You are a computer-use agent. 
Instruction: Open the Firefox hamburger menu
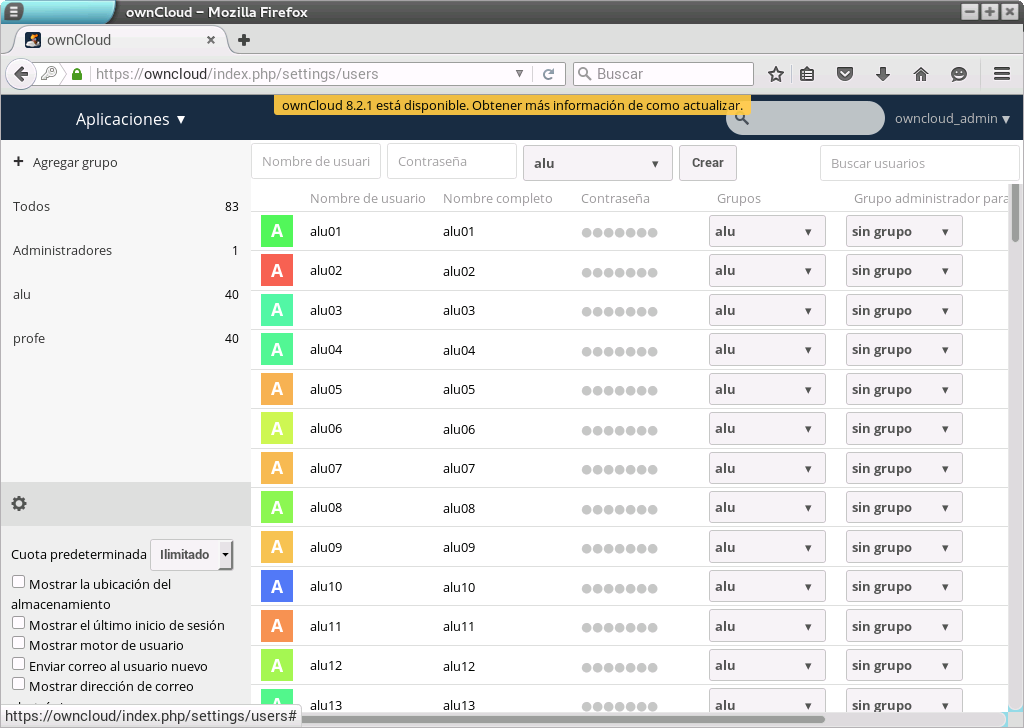coord(1001,74)
